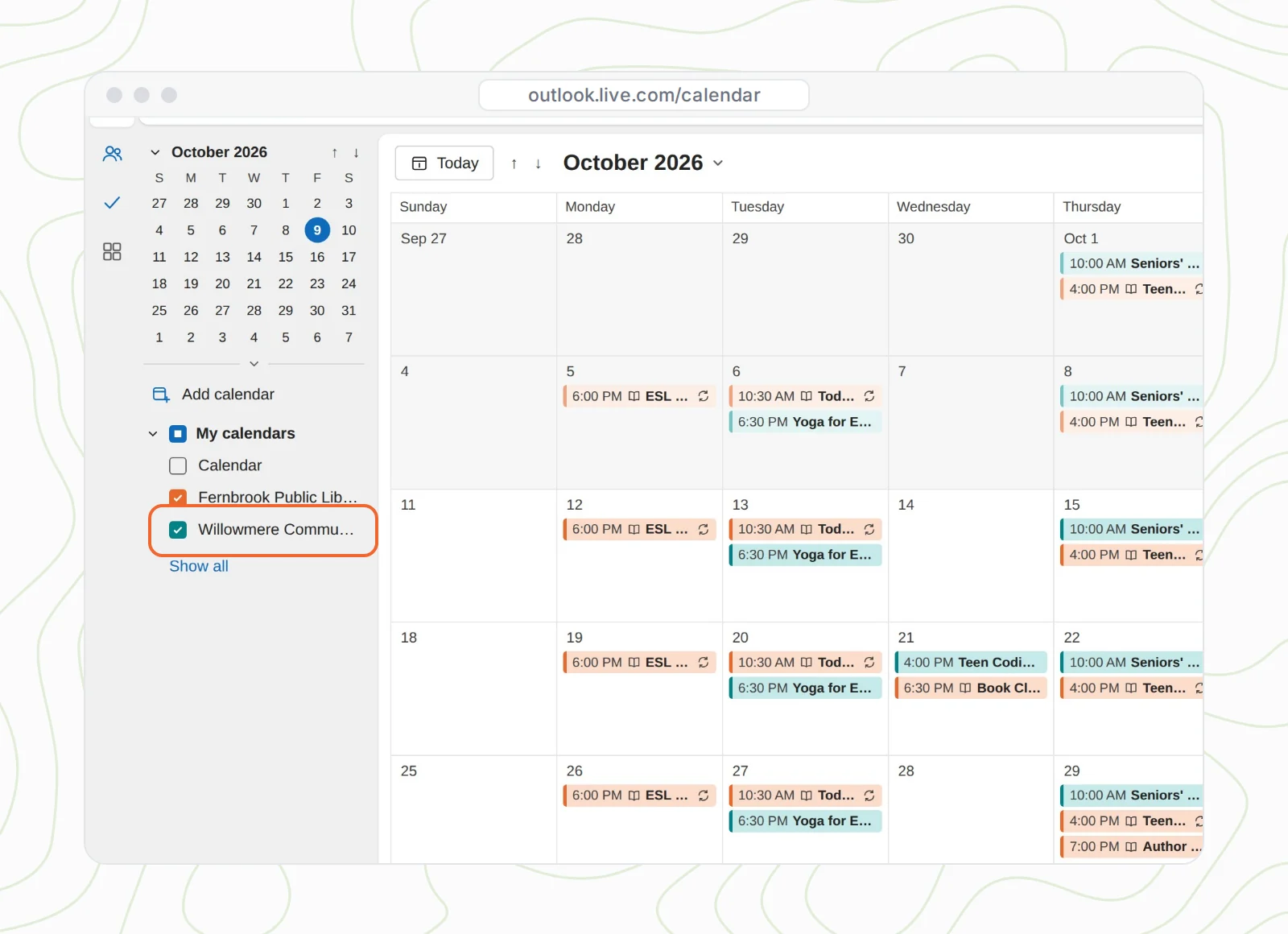Open Oct 21 6:30 PM Book Club event
Screen dimensions: 1288x934
[971, 688]
